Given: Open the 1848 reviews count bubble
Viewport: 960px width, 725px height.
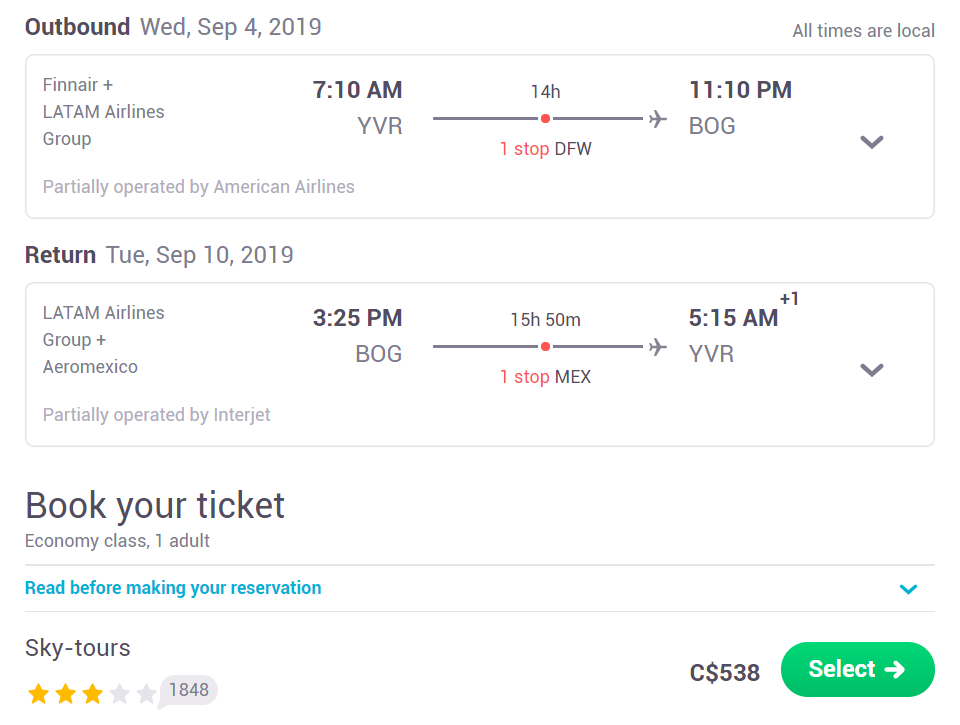Looking at the screenshot, I should click(x=188, y=691).
